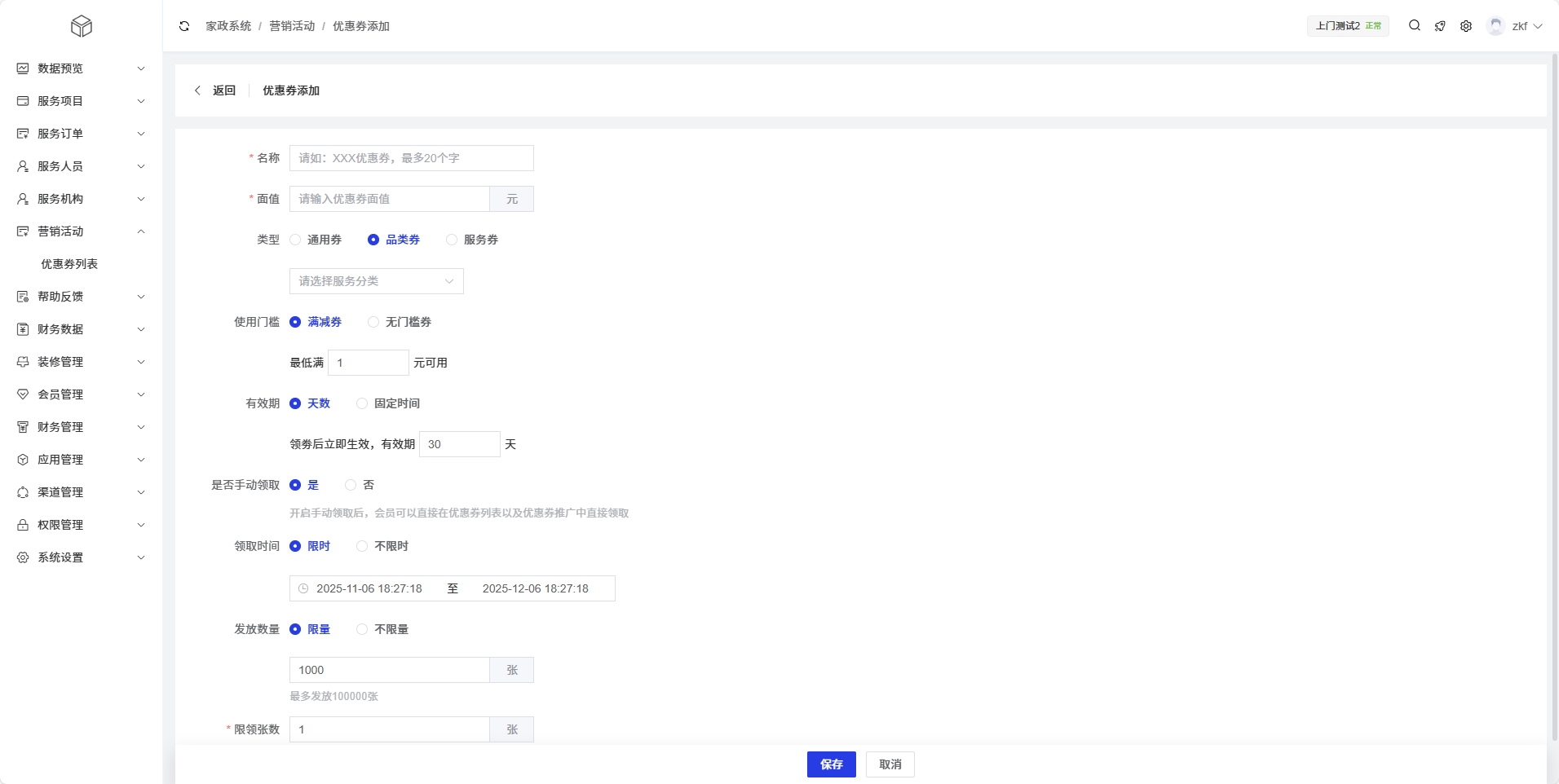This screenshot has height=784, width=1559.
Task: Click the 取消 button
Action: pyautogui.click(x=890, y=764)
